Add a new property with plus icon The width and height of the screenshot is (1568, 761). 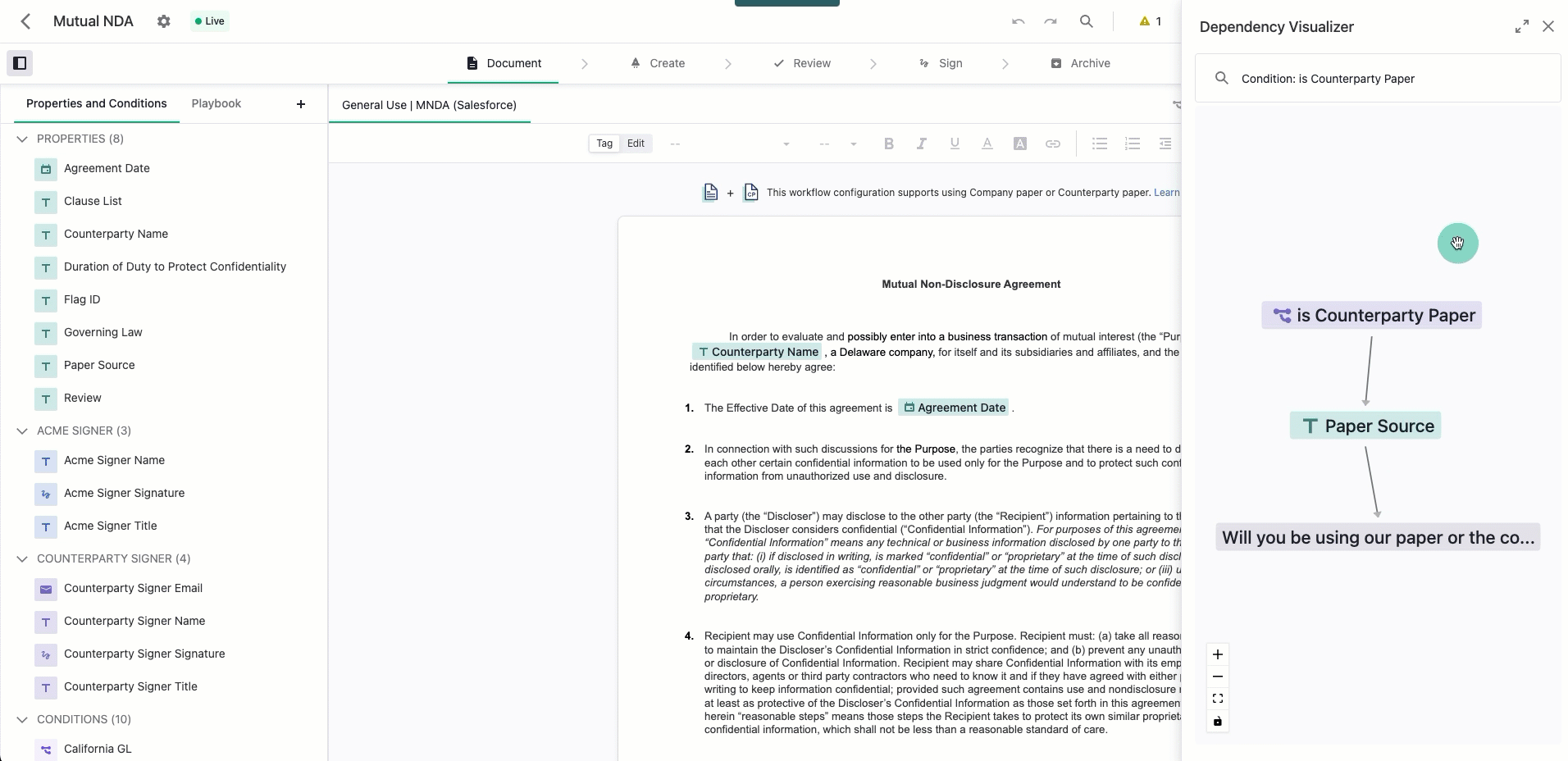(x=301, y=104)
